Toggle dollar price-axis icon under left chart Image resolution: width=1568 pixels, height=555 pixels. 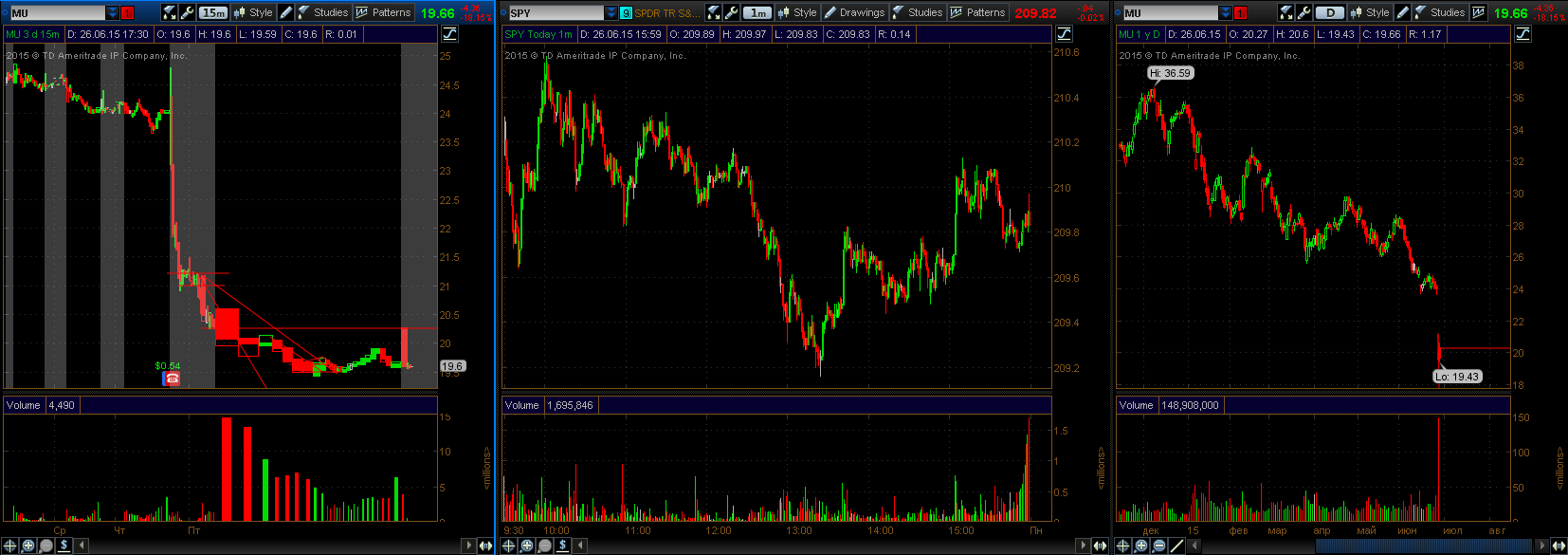(64, 546)
